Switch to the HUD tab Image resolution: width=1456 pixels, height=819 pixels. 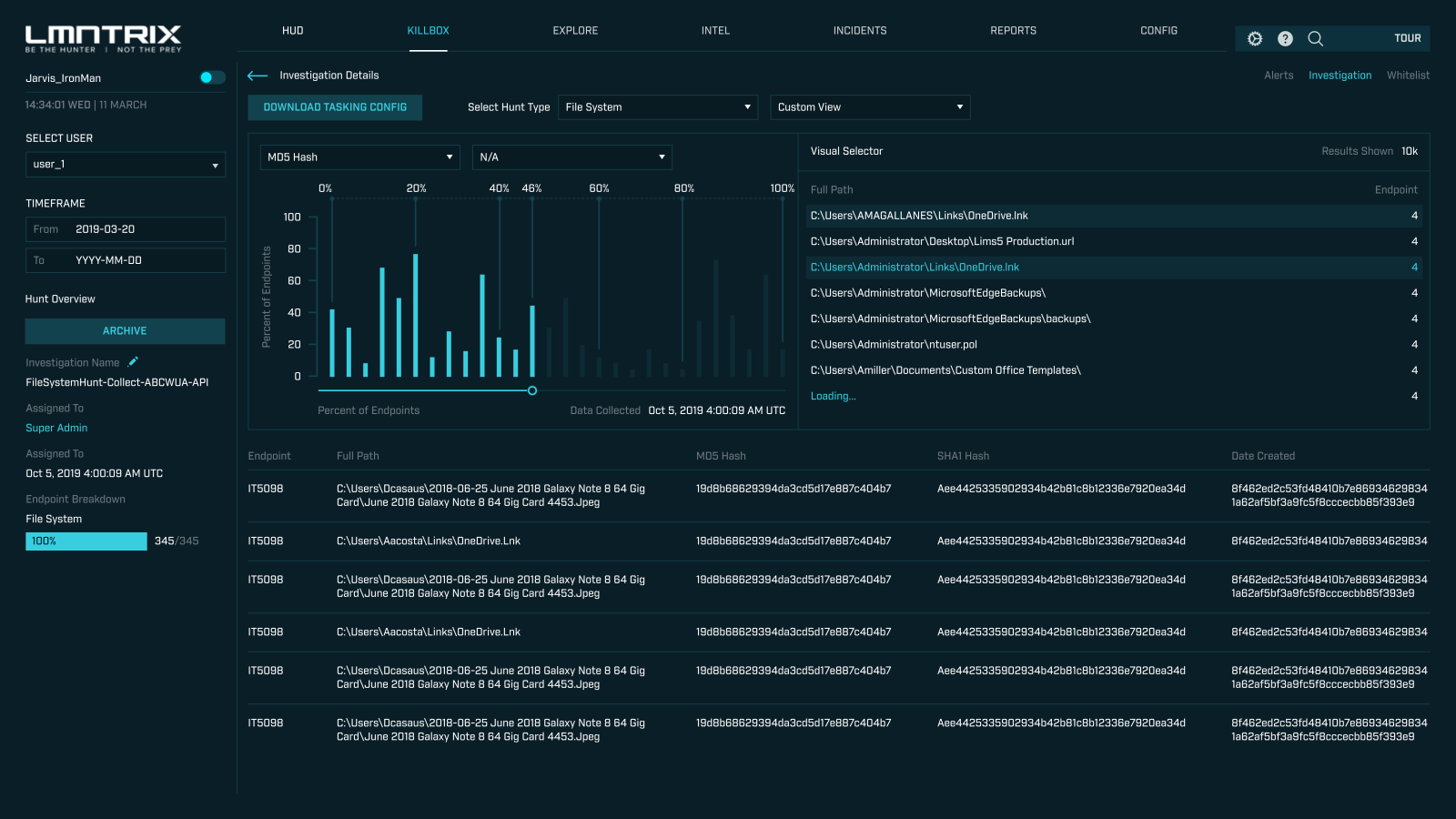293,31
